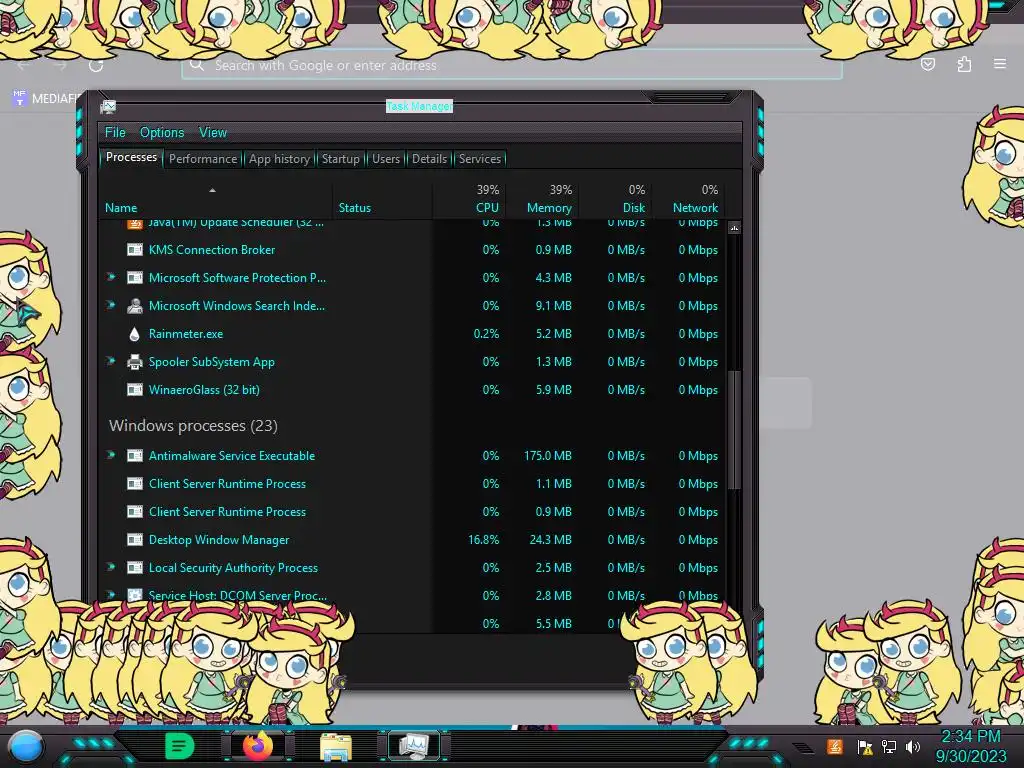Open the Start orb on the taskbar

26,746
